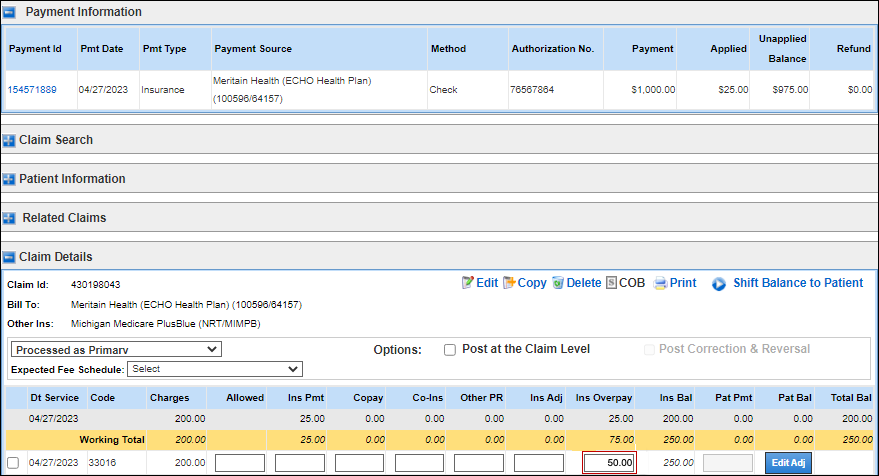
Task: Open the Processed as Primary dropdown
Action: pos(115,349)
